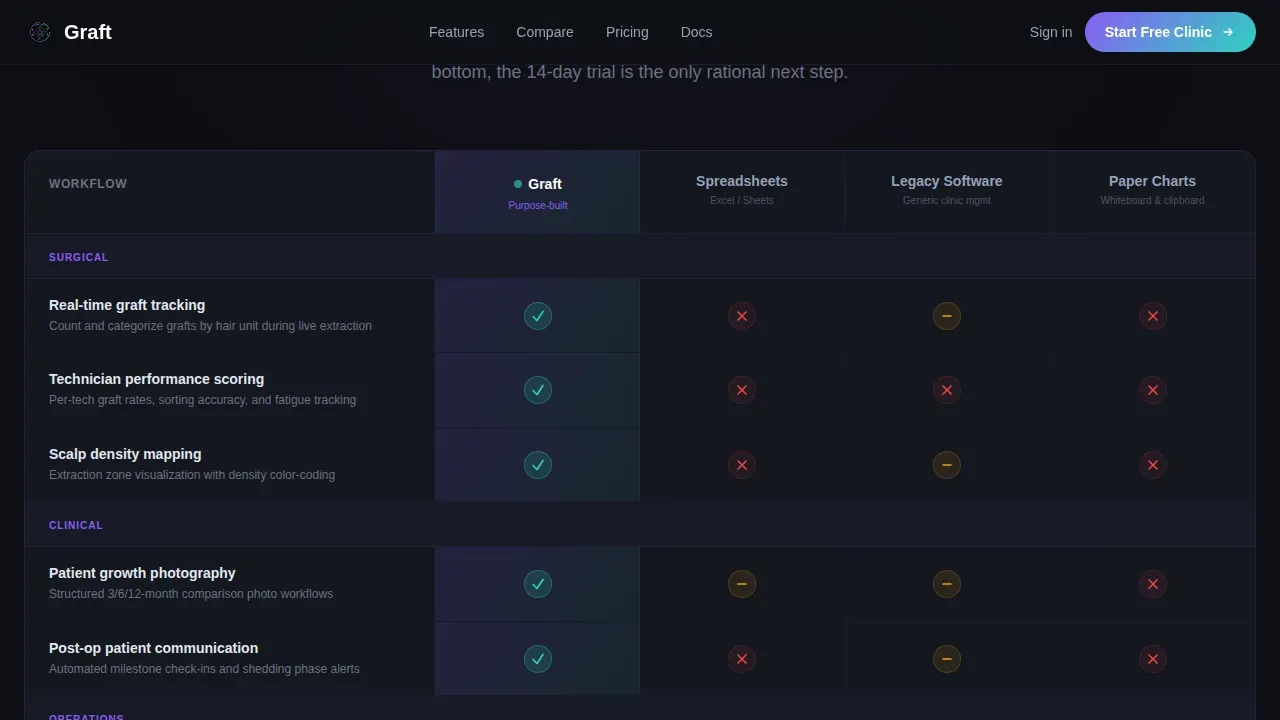This screenshot has width=1280, height=720.
Task: Click Graft checkmark for Scalp density mapping
Action: 538,465
